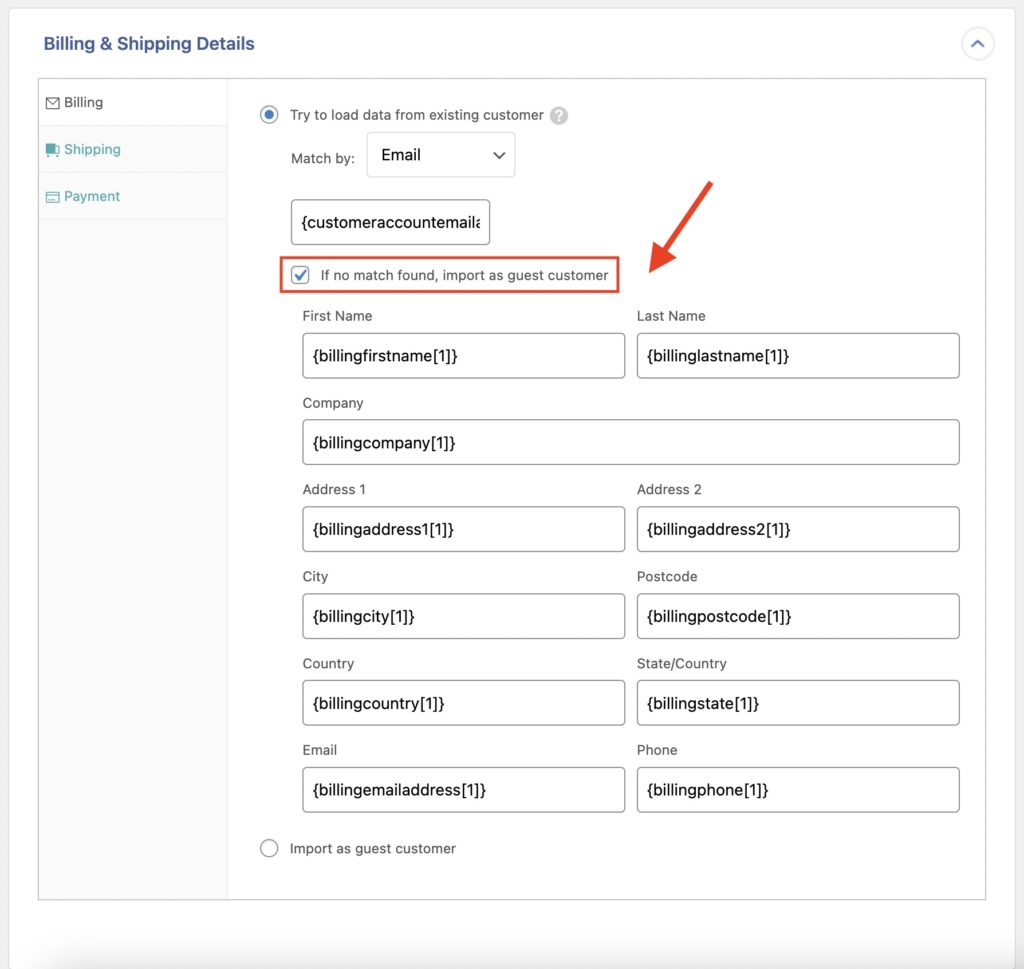Open the help tooltip question mark icon
Viewport: 1024px width, 969px height.
pos(559,115)
